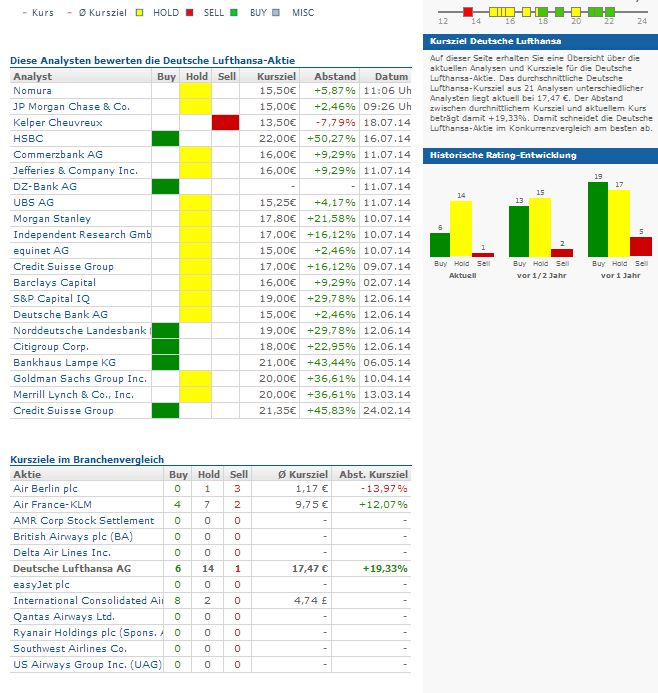
Task: Click the Historische Rating-Entwicklung panel header
Action: (540, 156)
